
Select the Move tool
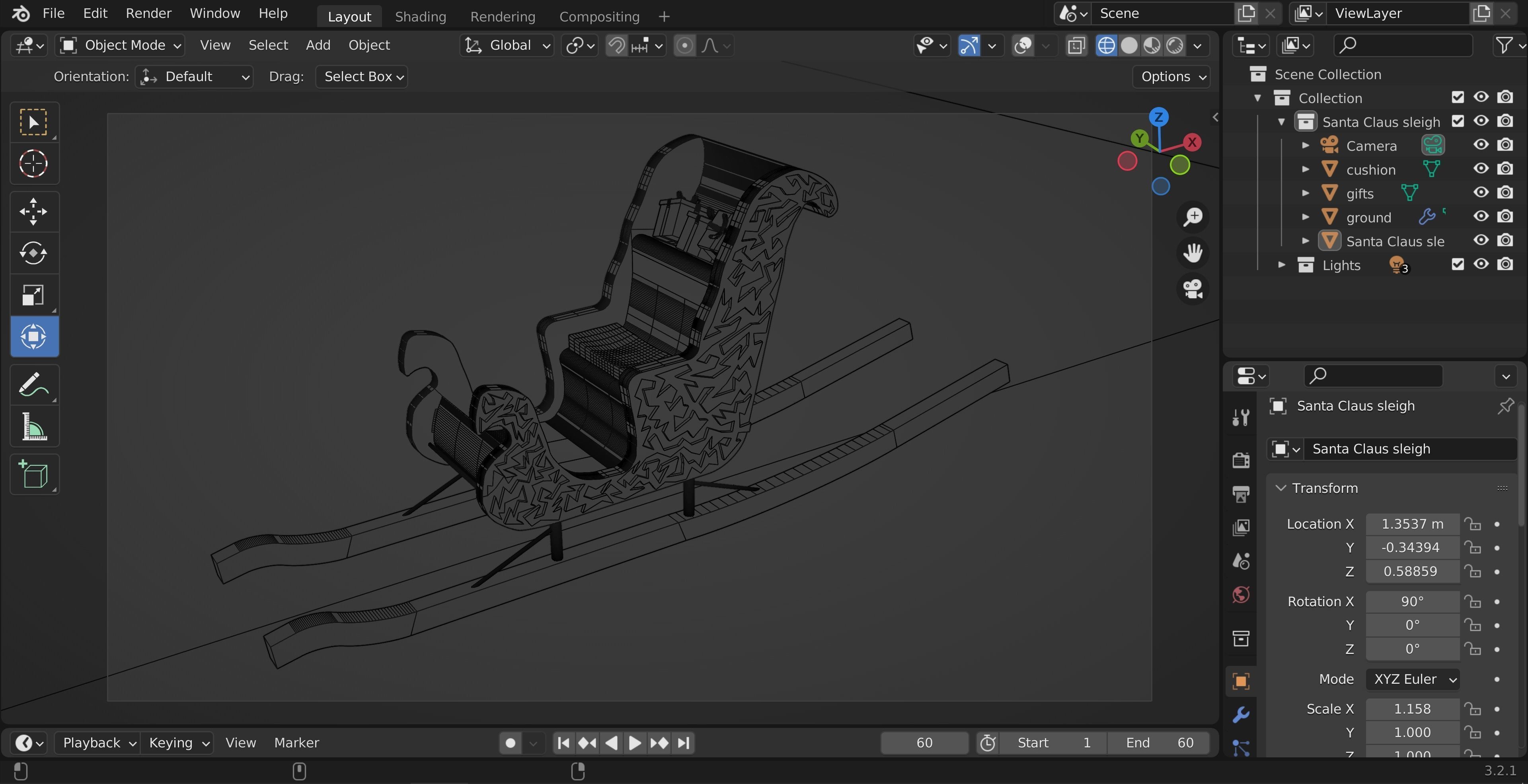(x=34, y=212)
